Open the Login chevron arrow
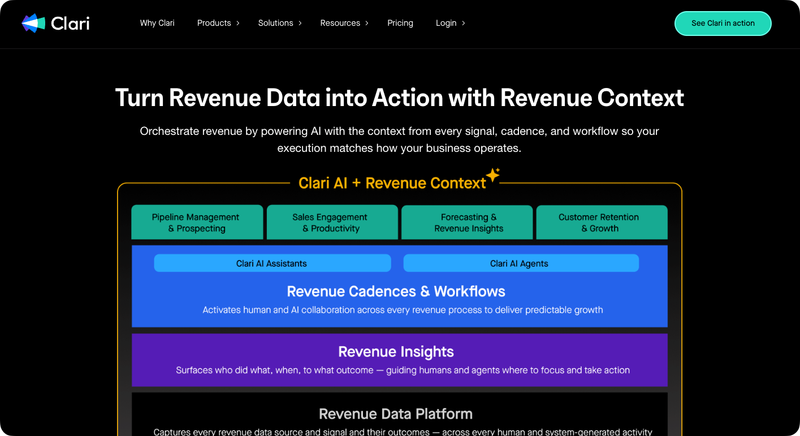Image resolution: width=800 pixels, height=436 pixels. pos(463,23)
